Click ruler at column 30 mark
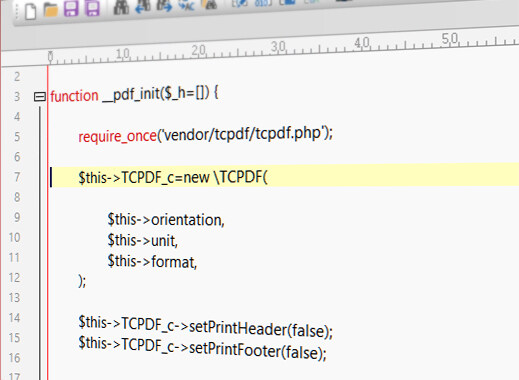The width and height of the screenshot is (519, 380). coord(278,47)
